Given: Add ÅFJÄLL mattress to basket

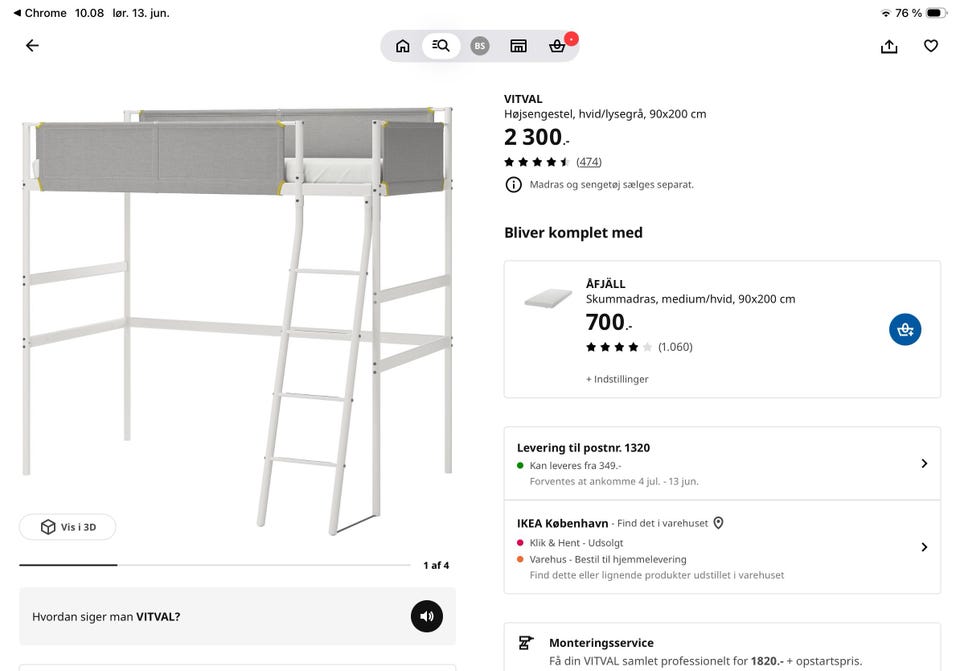Looking at the screenshot, I should 905,329.
